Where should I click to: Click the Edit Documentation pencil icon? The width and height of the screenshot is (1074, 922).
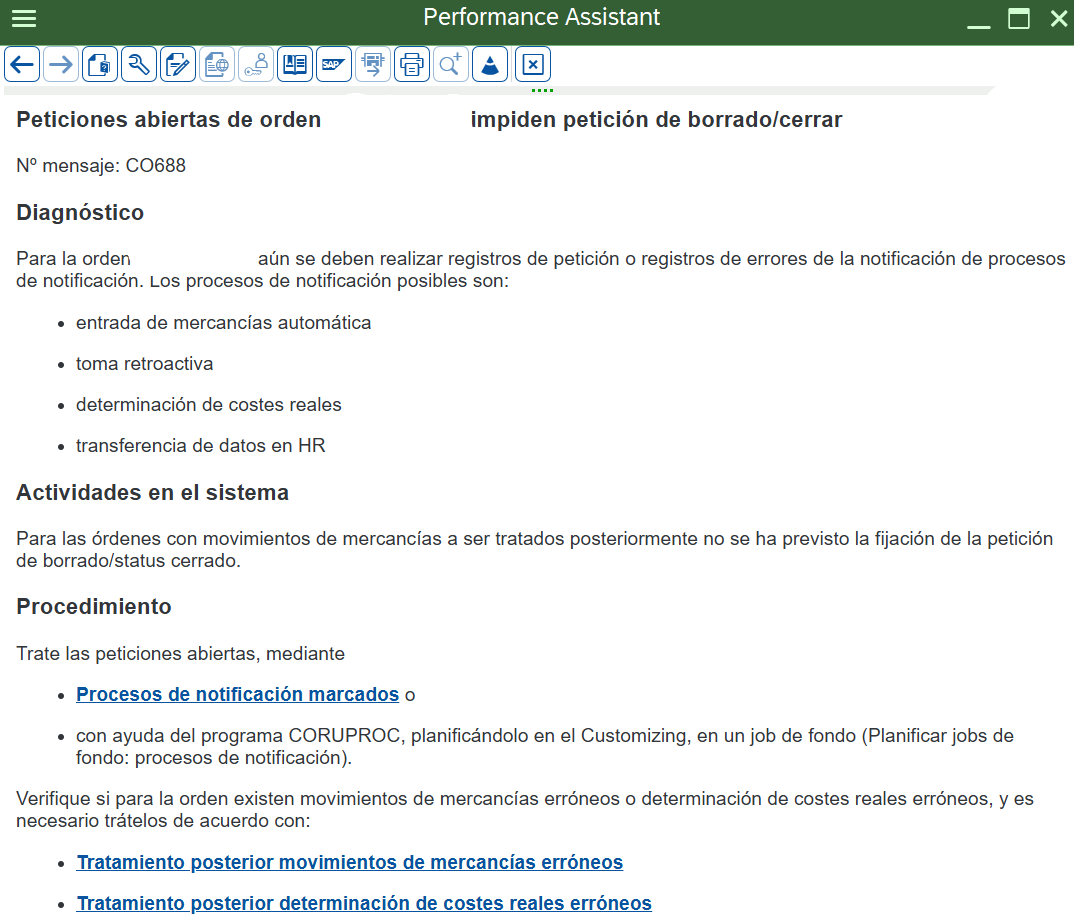178,65
